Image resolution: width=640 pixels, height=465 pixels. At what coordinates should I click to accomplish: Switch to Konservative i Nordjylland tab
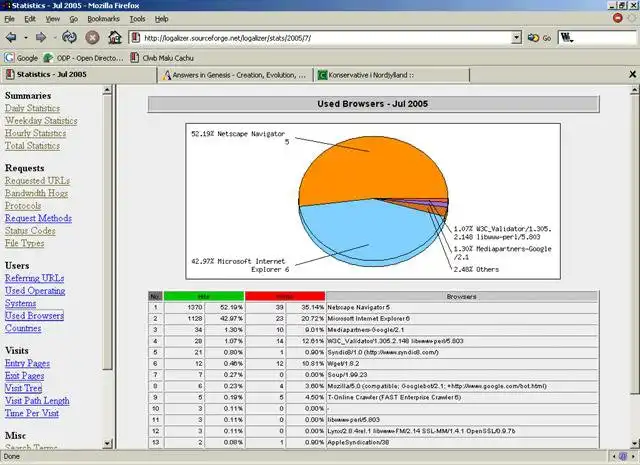[391, 75]
